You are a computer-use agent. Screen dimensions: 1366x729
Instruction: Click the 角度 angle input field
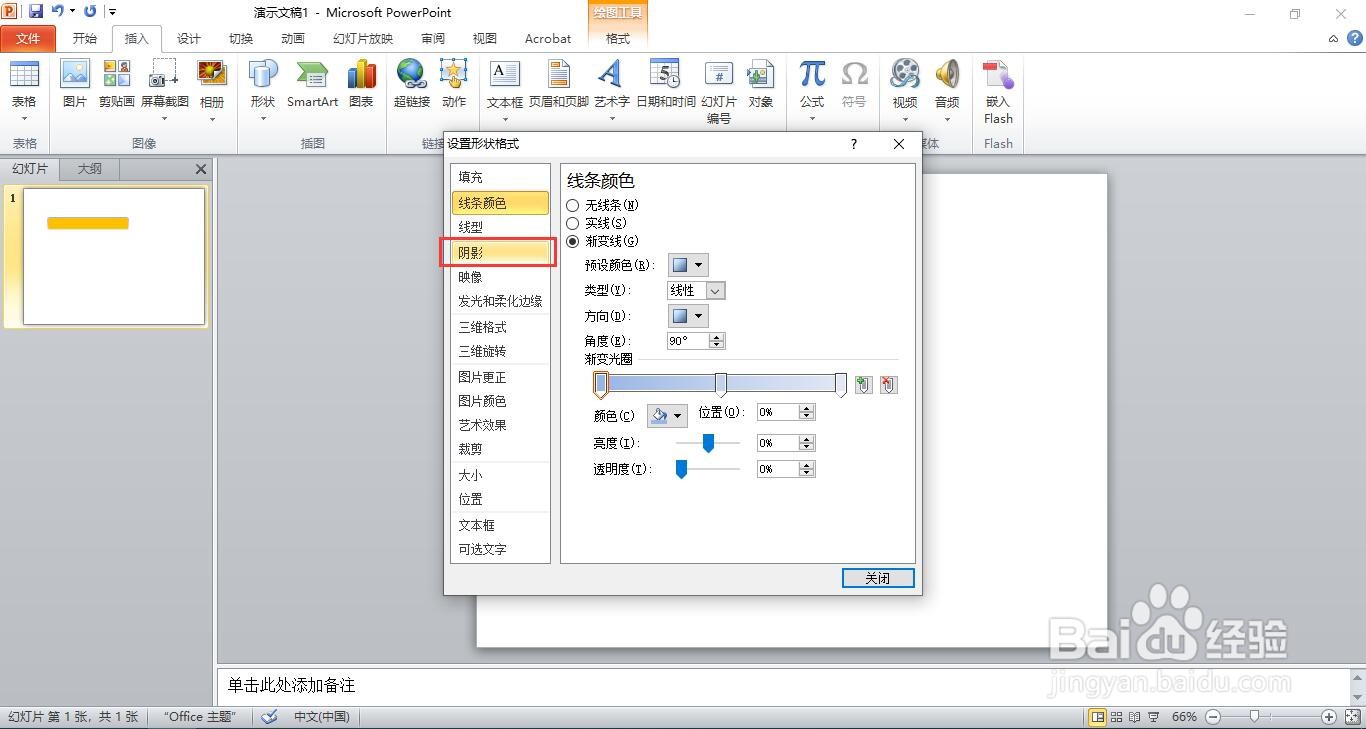coord(688,341)
